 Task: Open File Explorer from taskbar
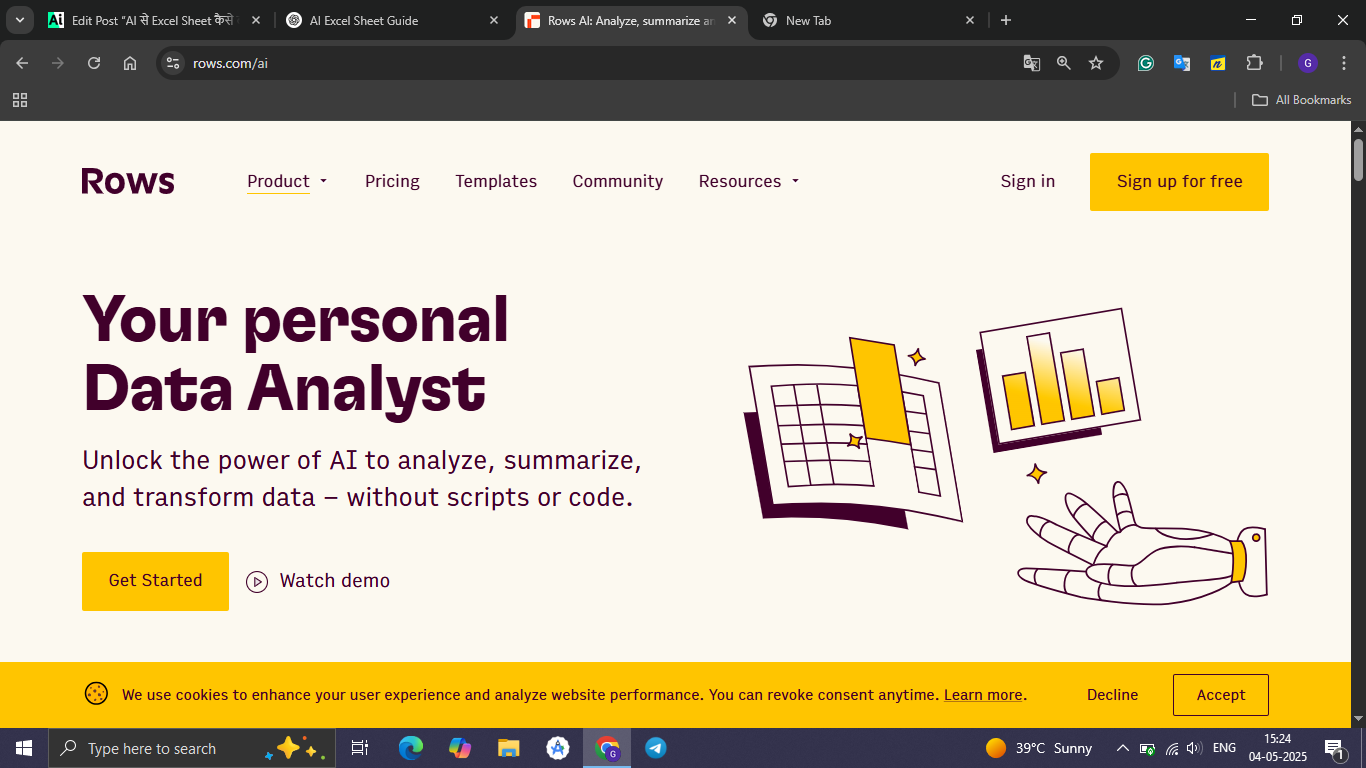click(509, 748)
